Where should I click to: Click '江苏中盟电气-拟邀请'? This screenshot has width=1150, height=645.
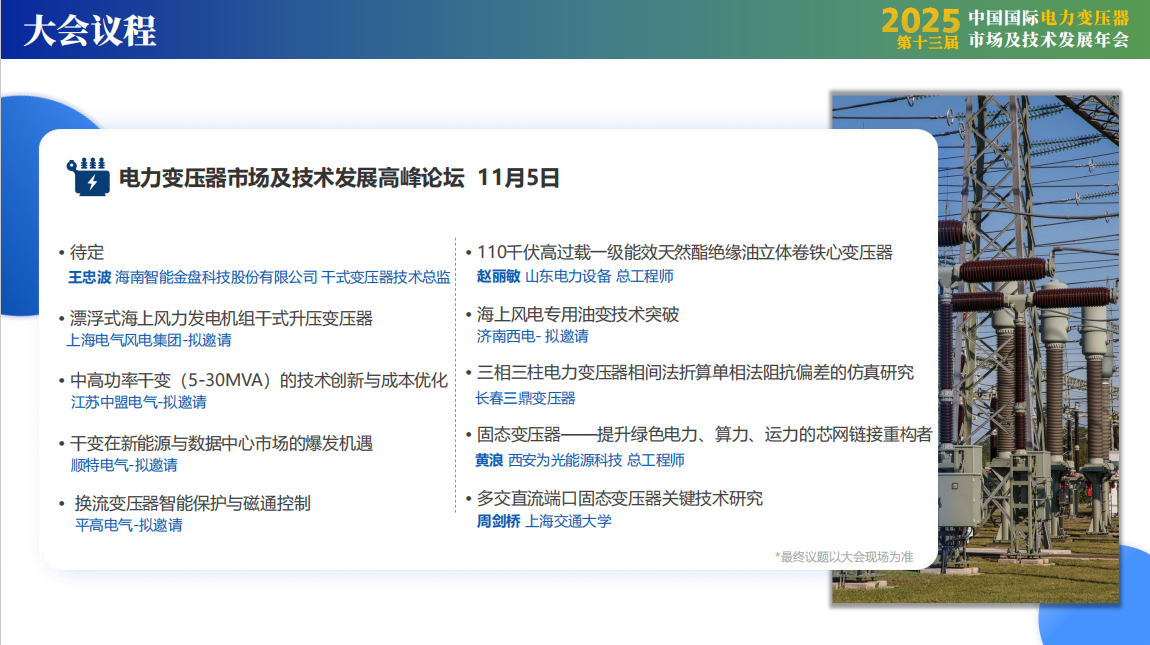coord(139,402)
